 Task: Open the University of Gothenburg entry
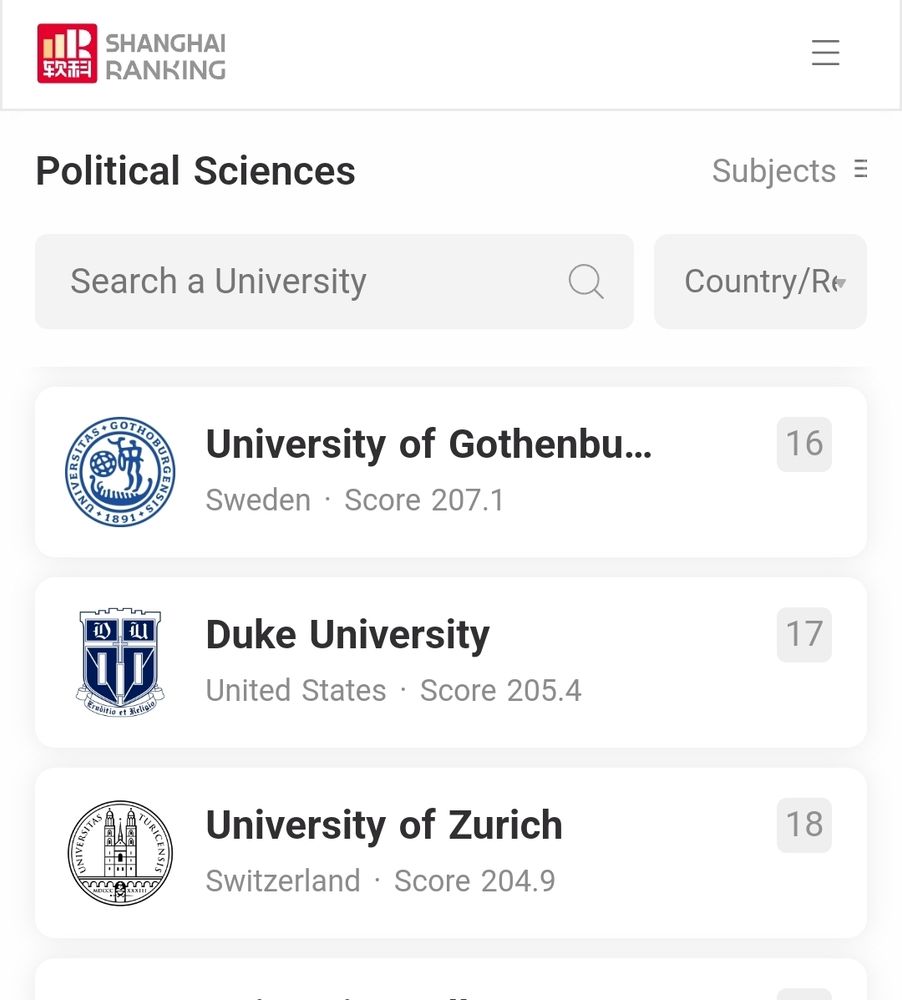click(450, 472)
